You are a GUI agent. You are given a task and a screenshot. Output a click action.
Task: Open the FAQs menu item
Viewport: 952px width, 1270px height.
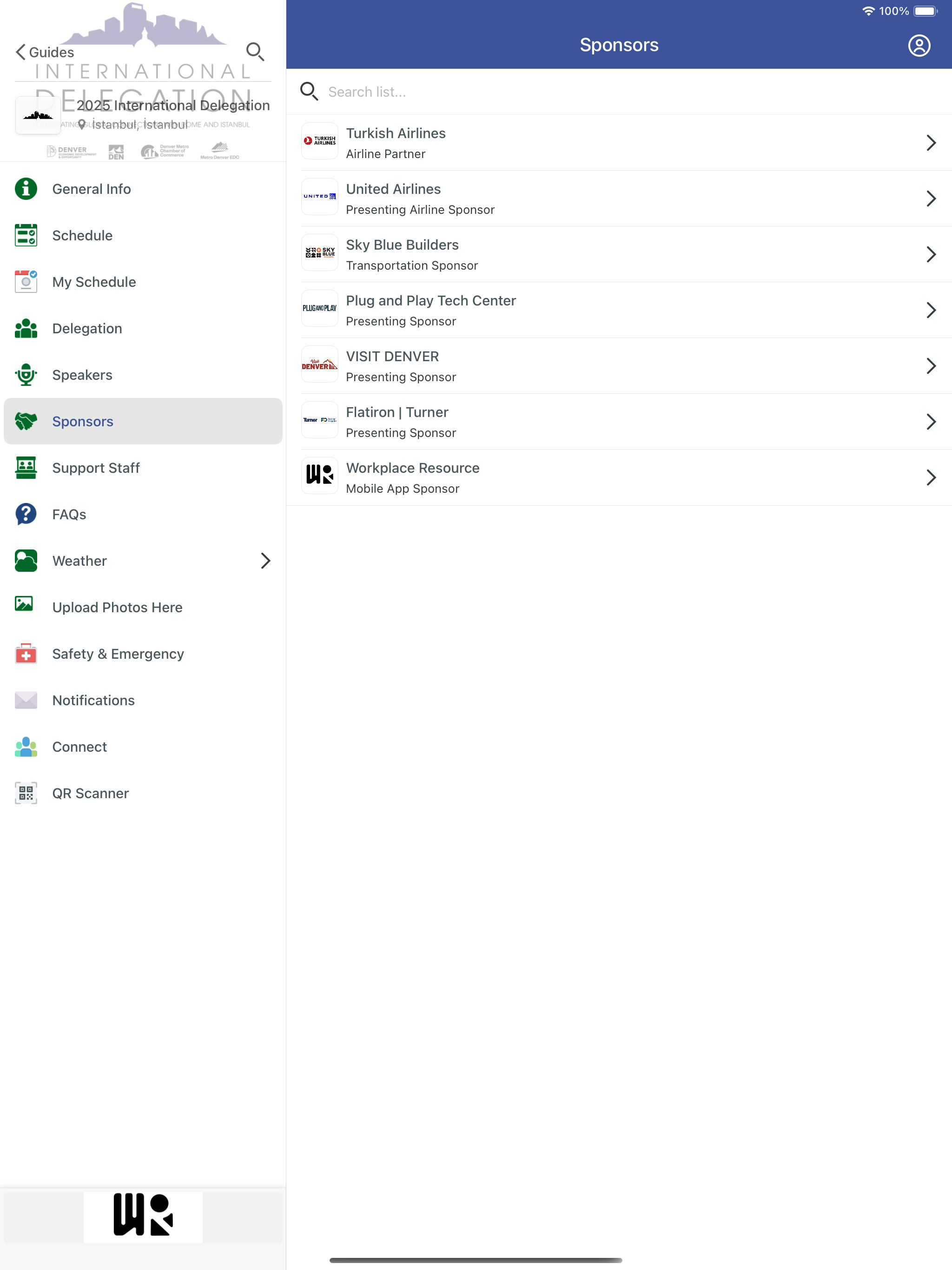pos(143,515)
